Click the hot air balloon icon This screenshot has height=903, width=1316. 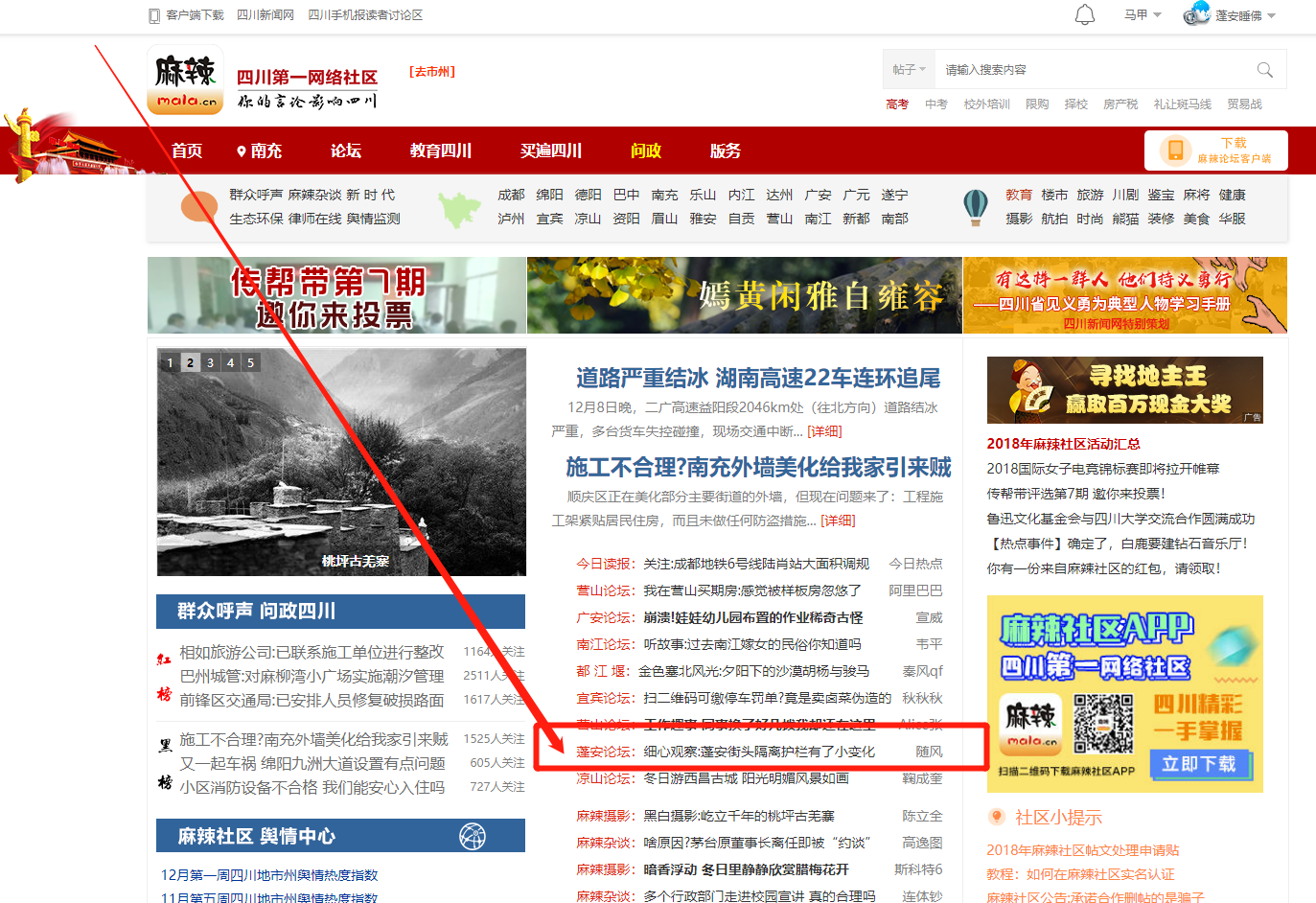coord(975,206)
